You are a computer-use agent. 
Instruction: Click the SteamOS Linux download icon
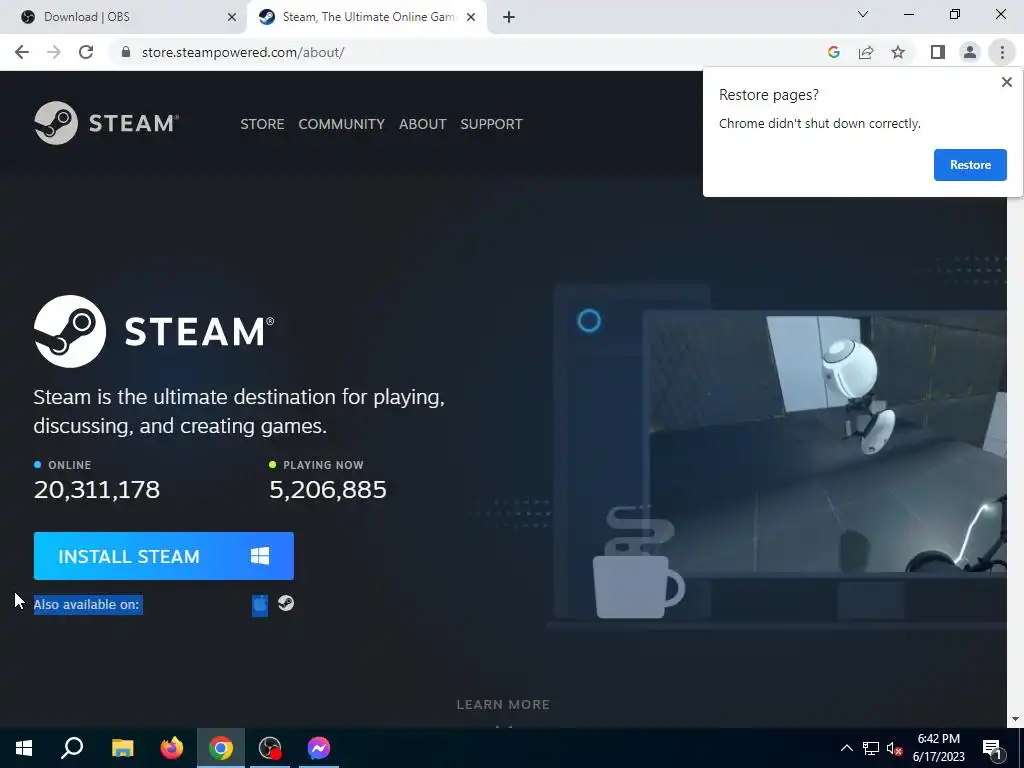(x=285, y=603)
